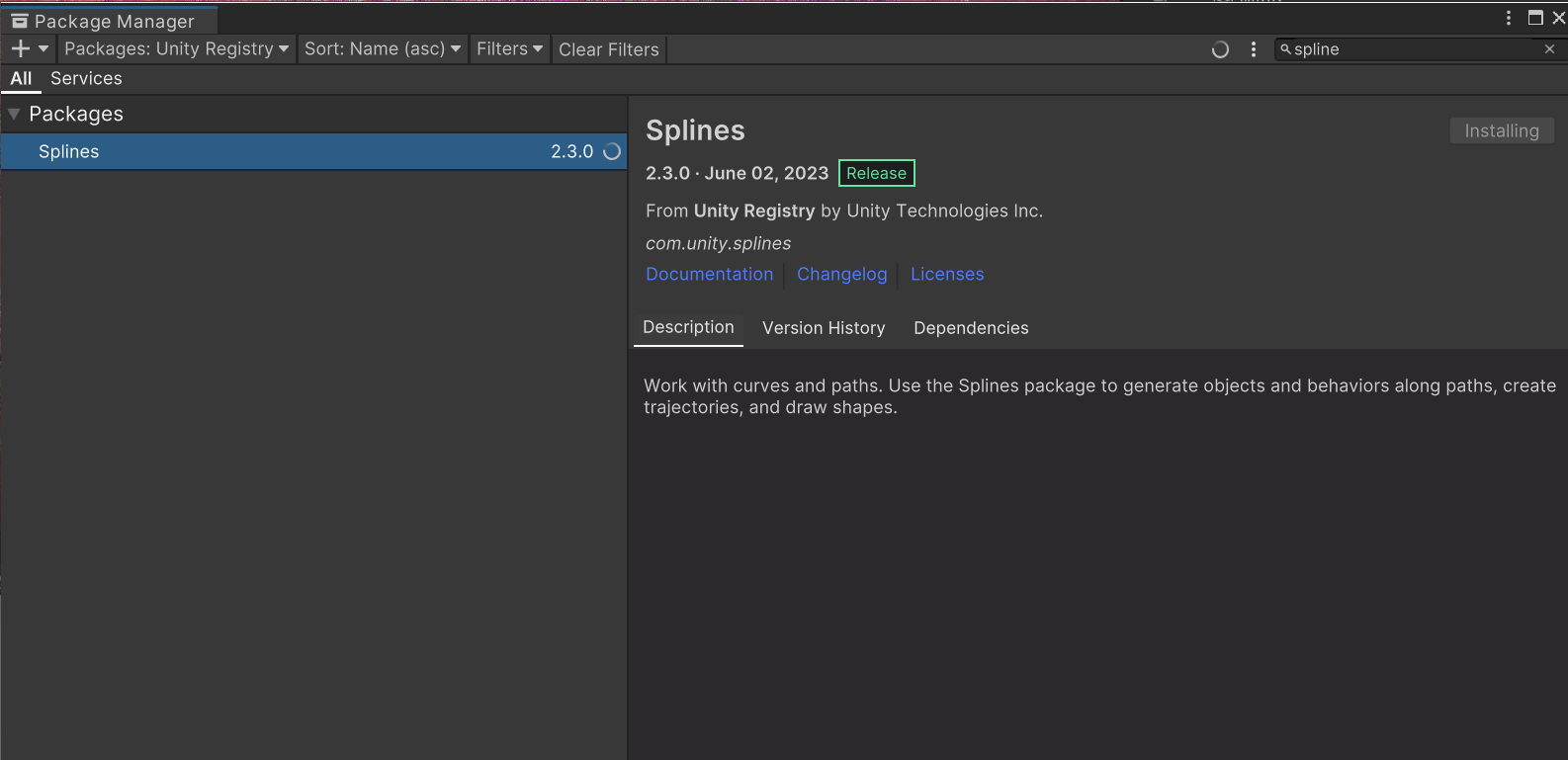Open the Sort: Name (asc) dropdown

click(383, 48)
